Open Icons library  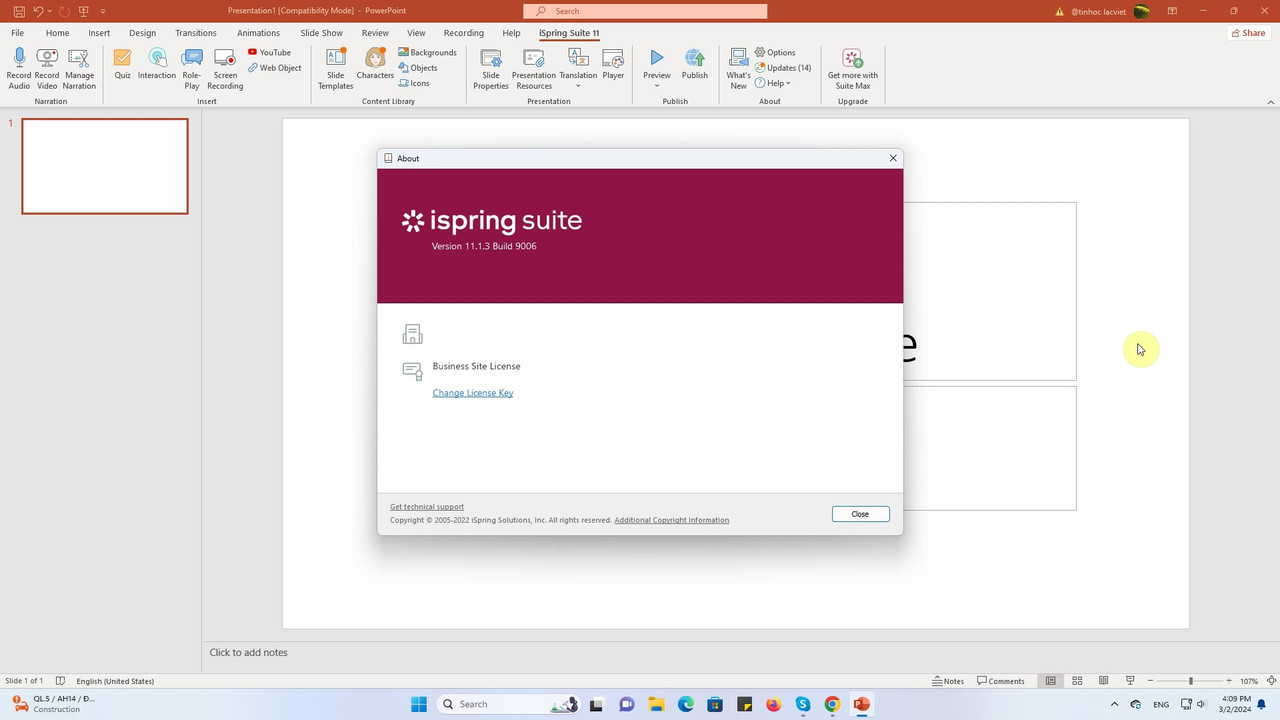click(x=414, y=83)
